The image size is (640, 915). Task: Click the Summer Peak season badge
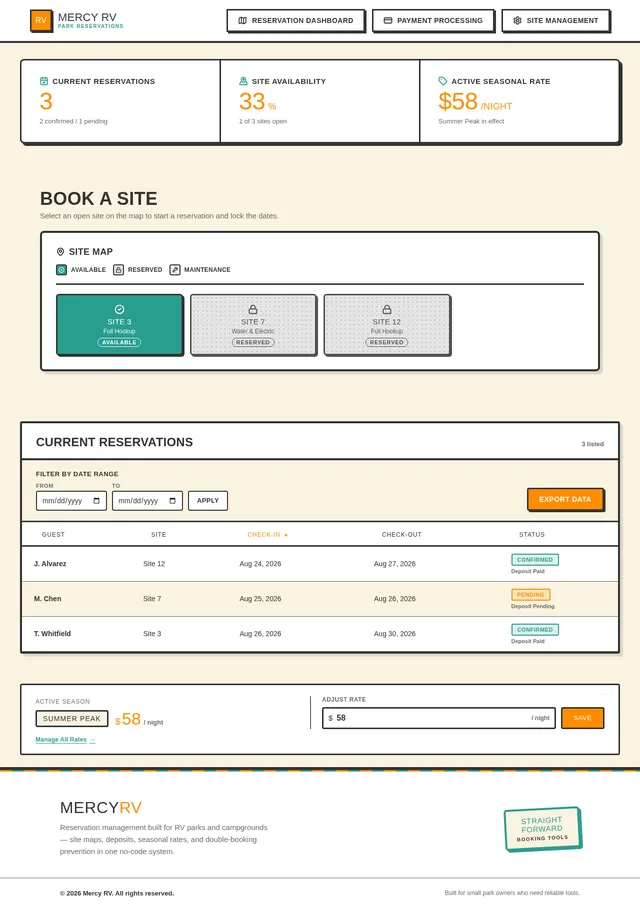point(72,719)
